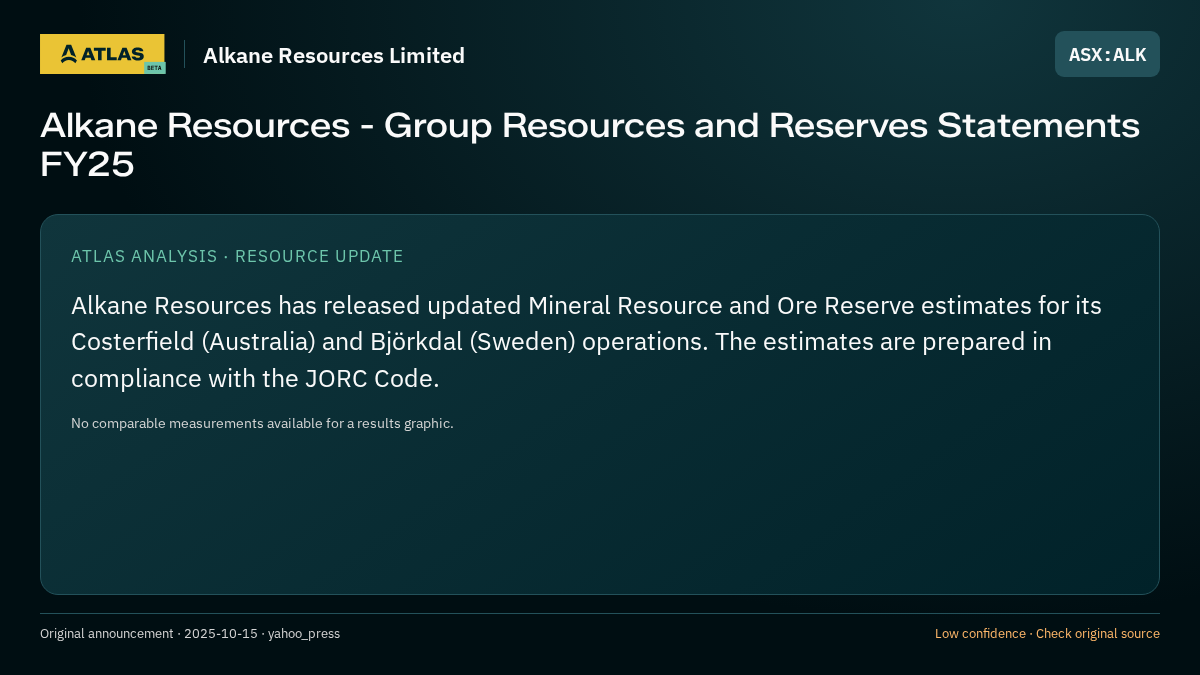Viewport: 1200px width, 675px height.
Task: Select the Alkane Resources Limited company name
Action: [x=334, y=55]
